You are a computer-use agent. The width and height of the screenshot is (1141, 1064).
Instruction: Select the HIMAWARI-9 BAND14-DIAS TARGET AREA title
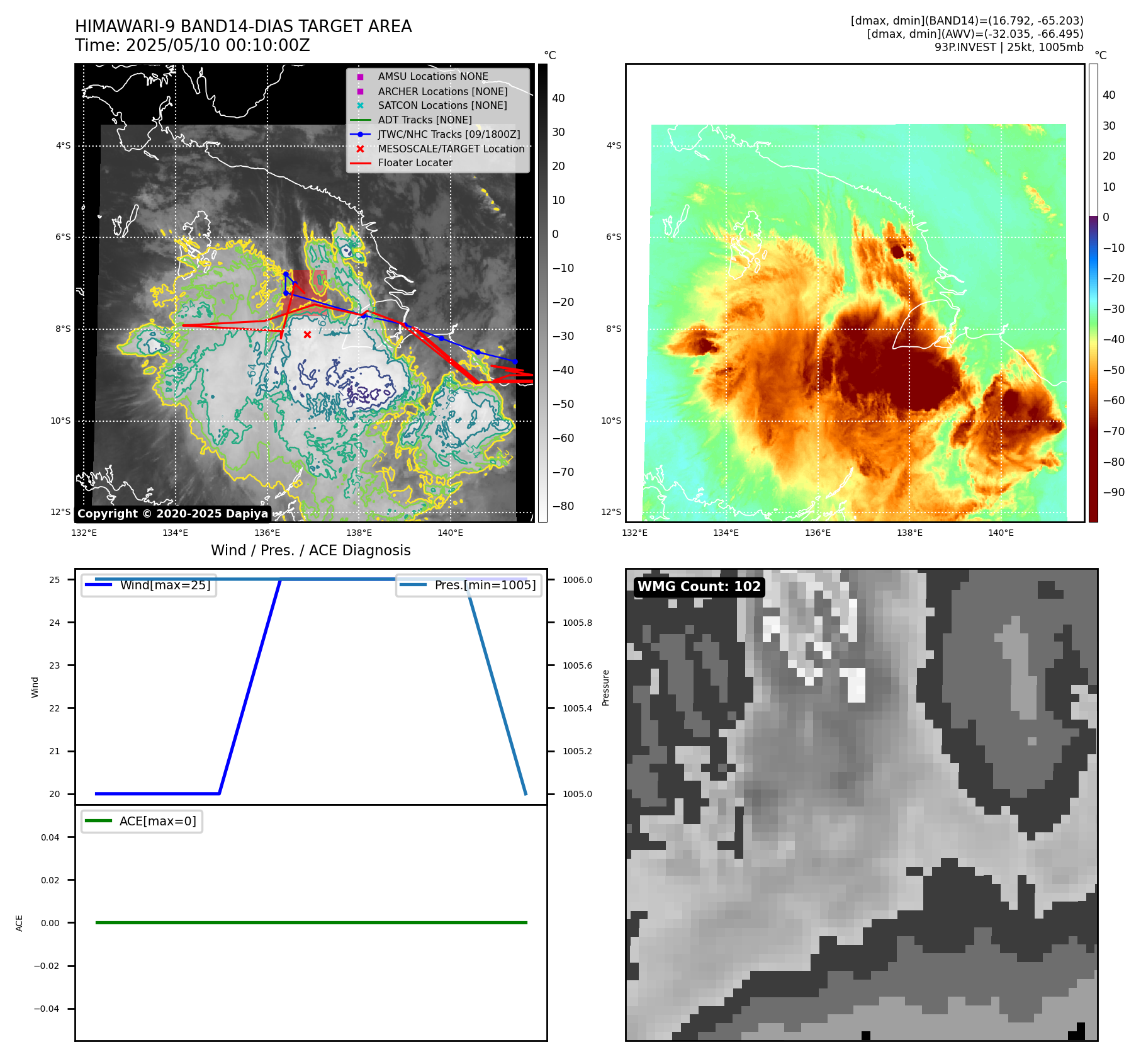click(x=244, y=26)
